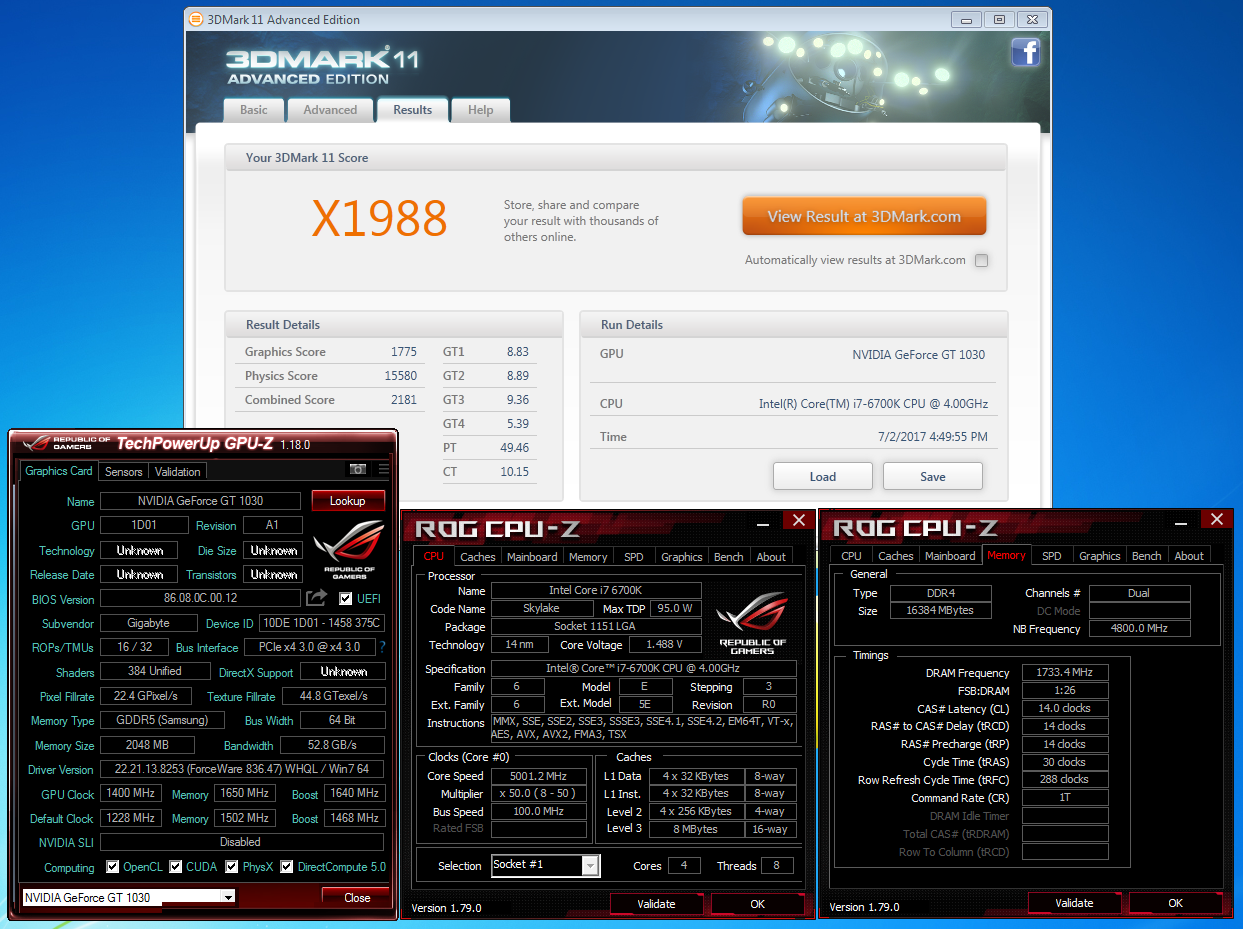The width and height of the screenshot is (1243, 929).
Task: Open the Facebook icon in 3DMark header
Action: [x=1026, y=52]
